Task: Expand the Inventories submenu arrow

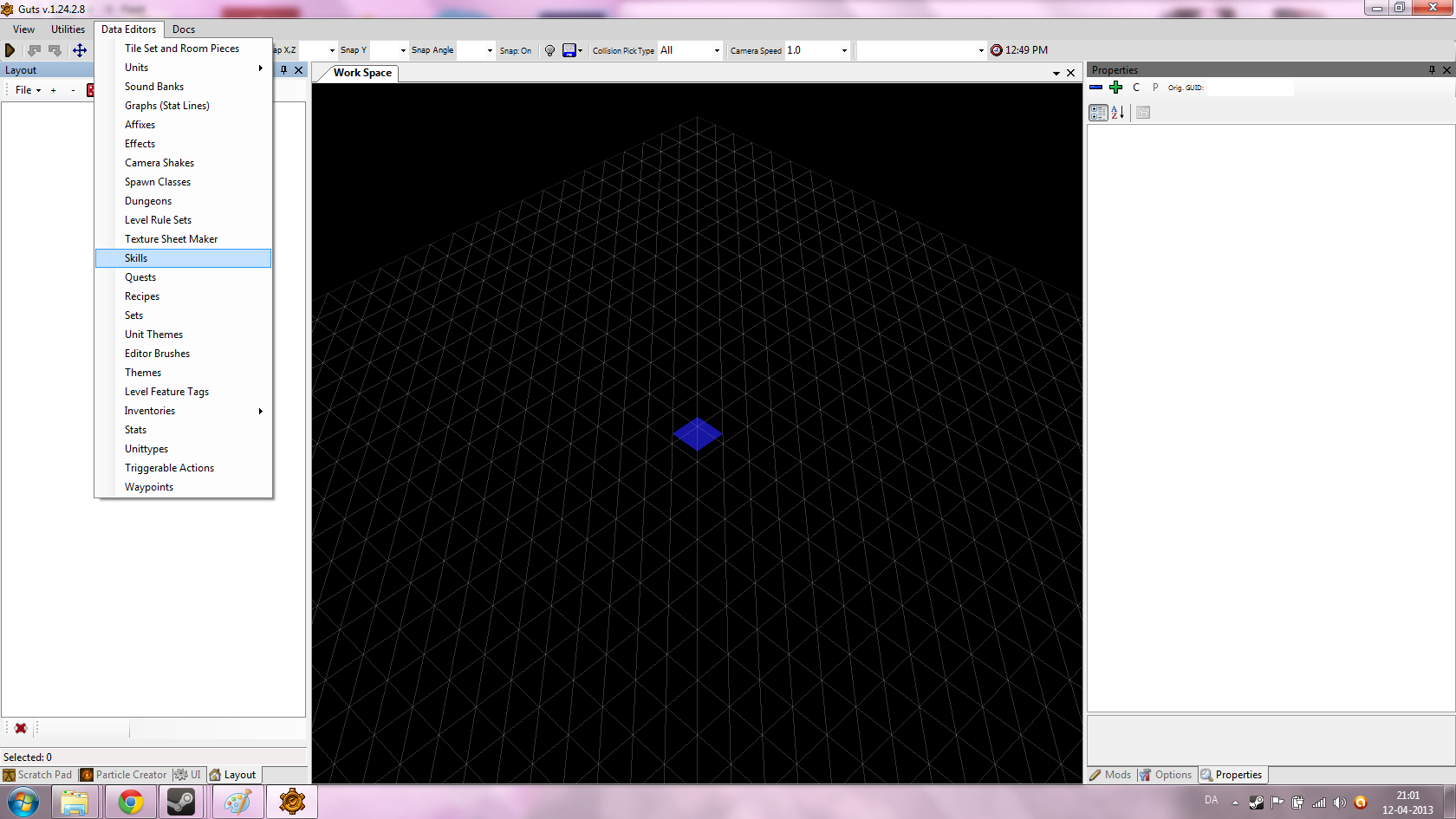Action: 260,411
